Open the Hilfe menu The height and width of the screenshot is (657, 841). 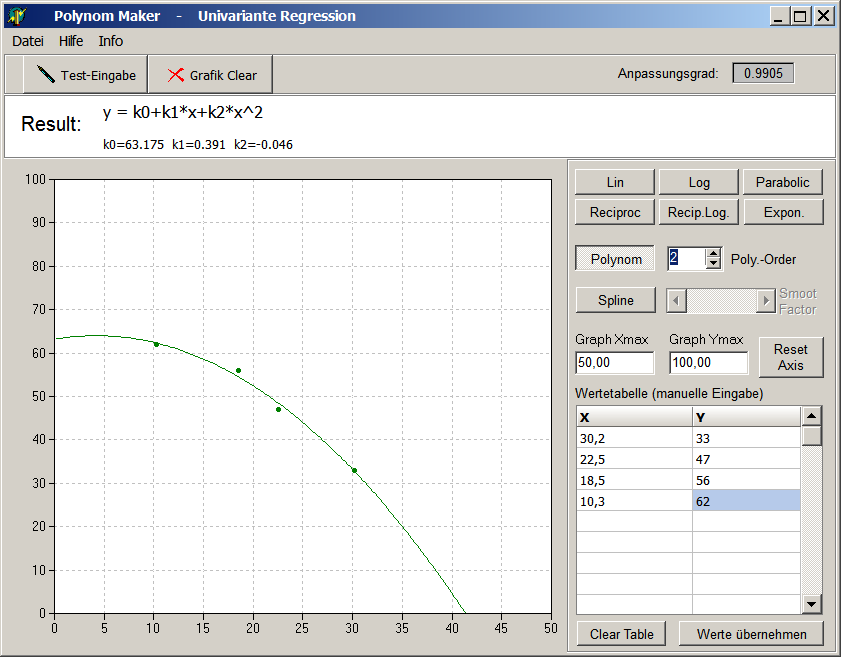(x=71, y=41)
